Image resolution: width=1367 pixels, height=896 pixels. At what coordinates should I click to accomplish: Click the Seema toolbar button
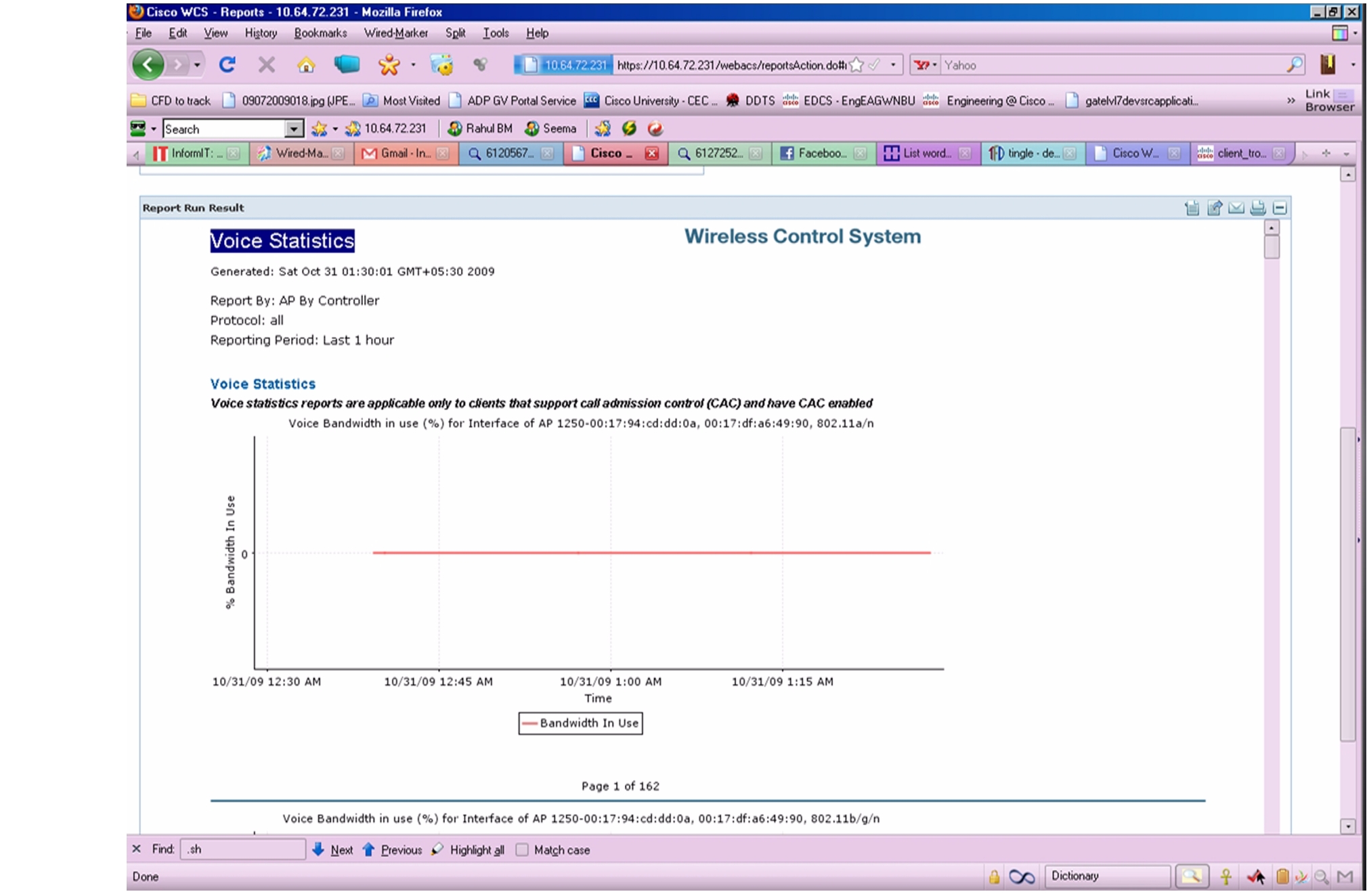[551, 128]
